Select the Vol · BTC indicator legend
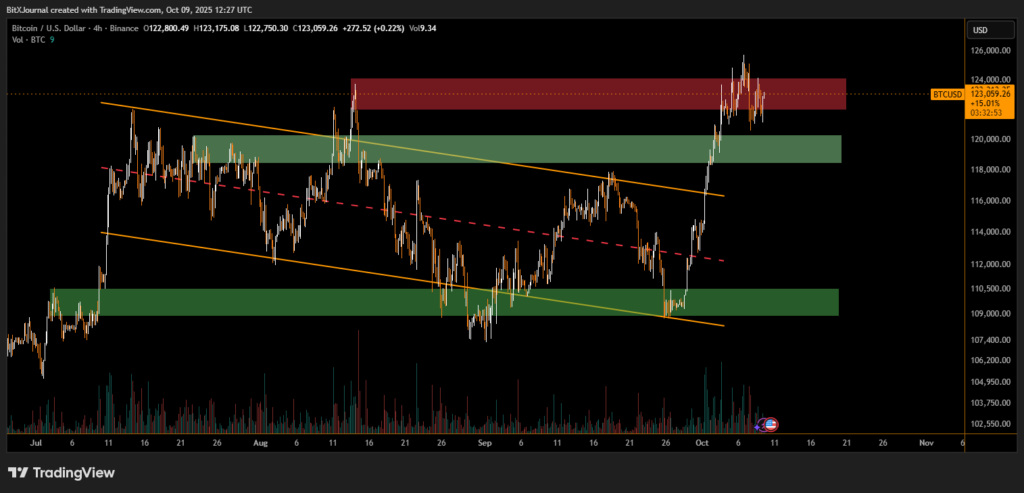1024x493 pixels. click(28, 40)
